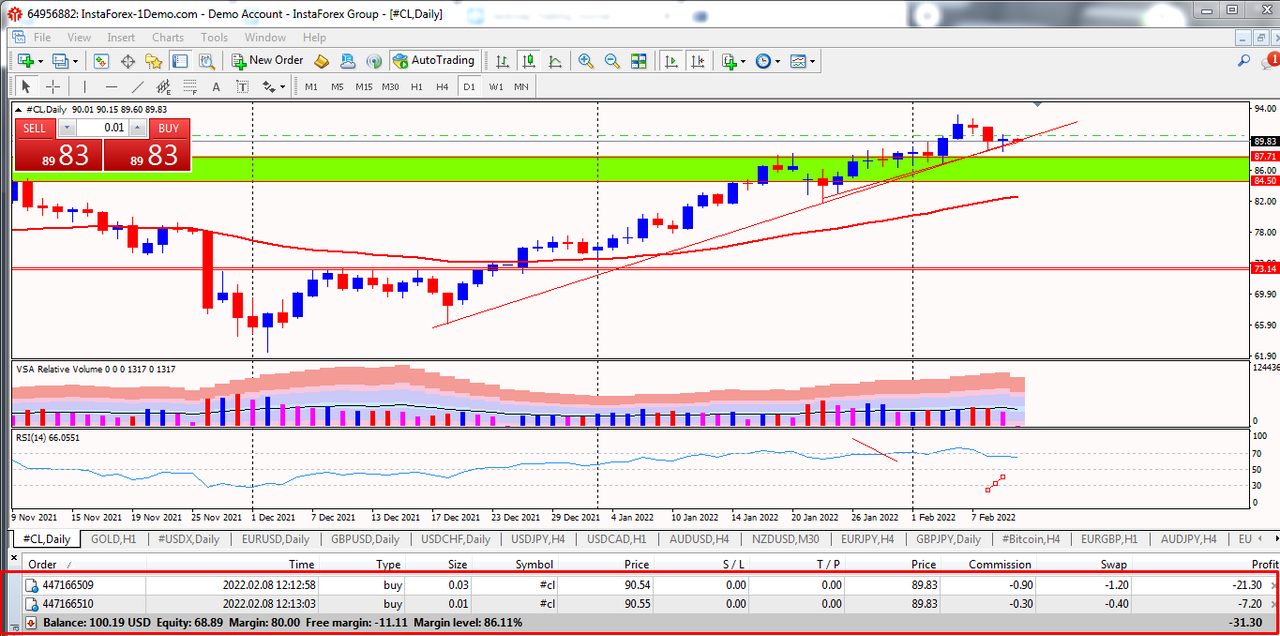1280x636 pixels.
Task: Toggle the chart shift button
Action: (696, 61)
